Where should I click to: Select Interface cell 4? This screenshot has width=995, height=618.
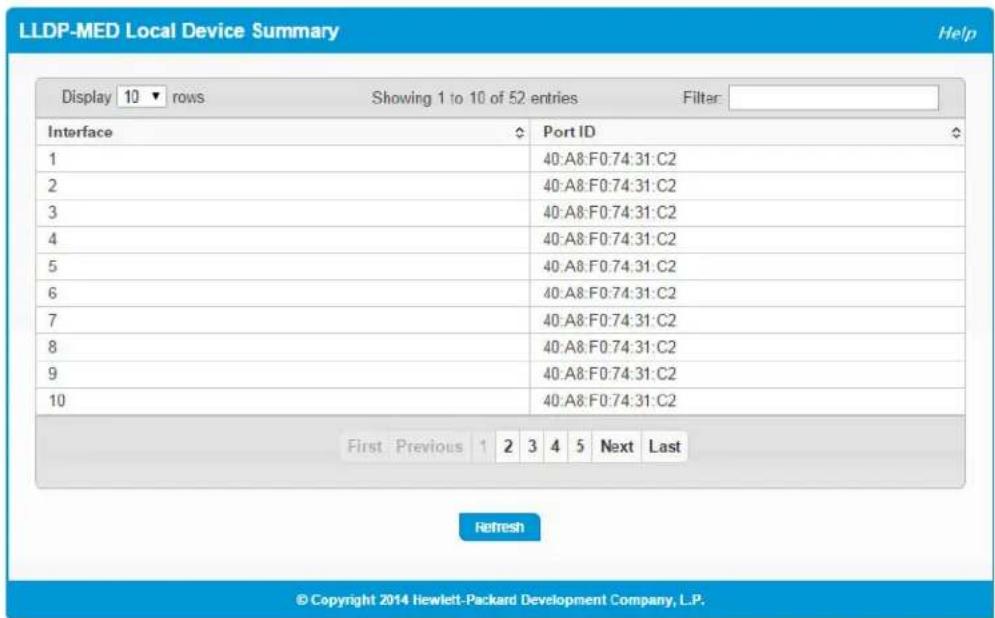[283, 240]
